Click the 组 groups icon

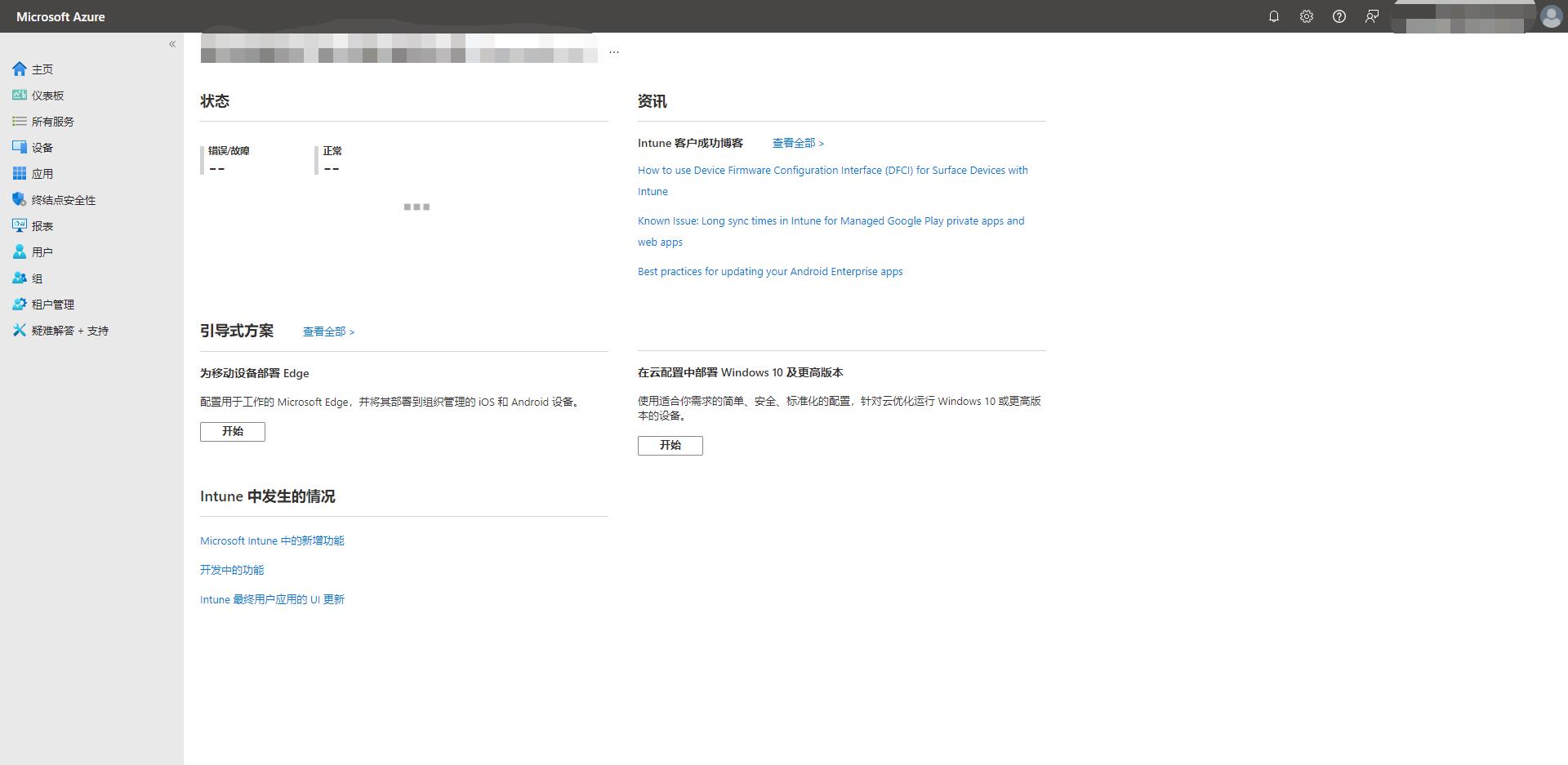point(20,278)
